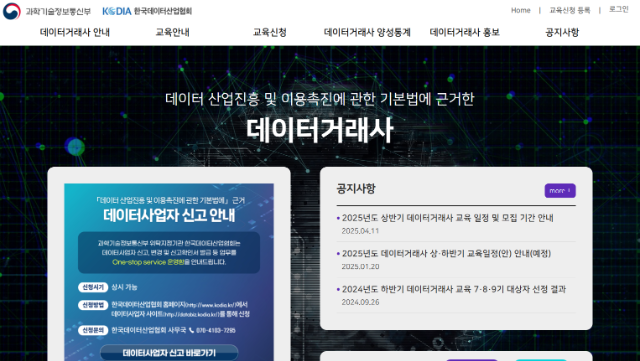
Task: Click the 로그인 link
Action: pos(619,9)
